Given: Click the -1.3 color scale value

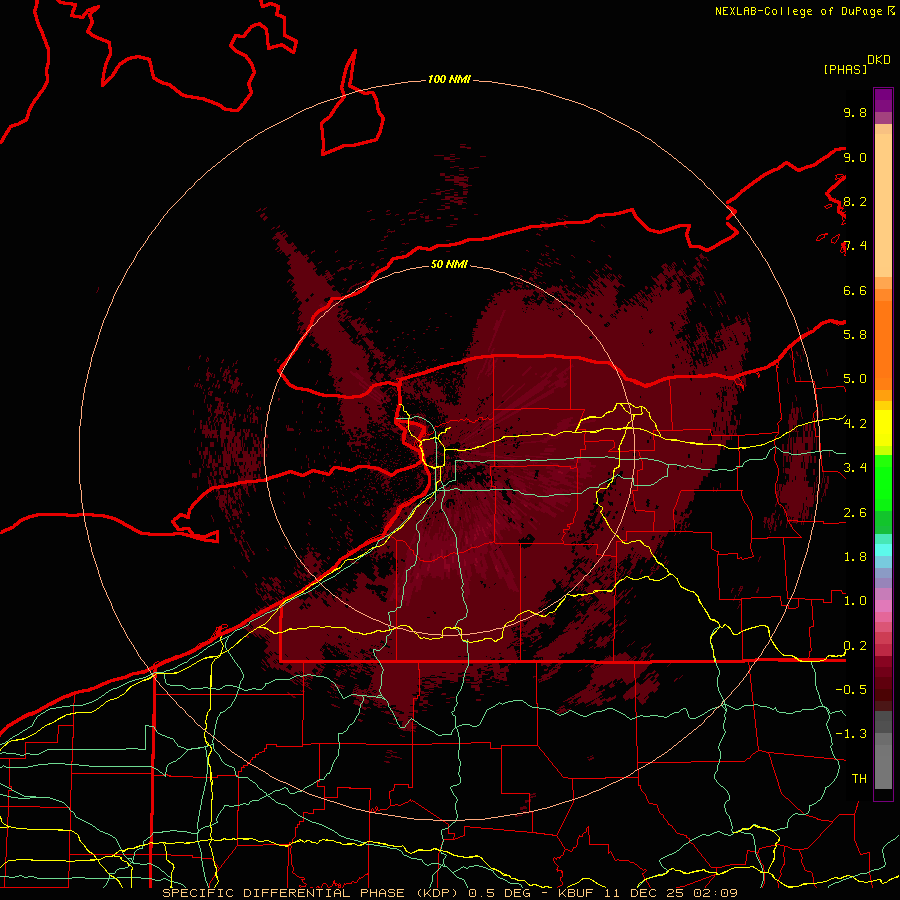Looking at the screenshot, I should point(851,734).
